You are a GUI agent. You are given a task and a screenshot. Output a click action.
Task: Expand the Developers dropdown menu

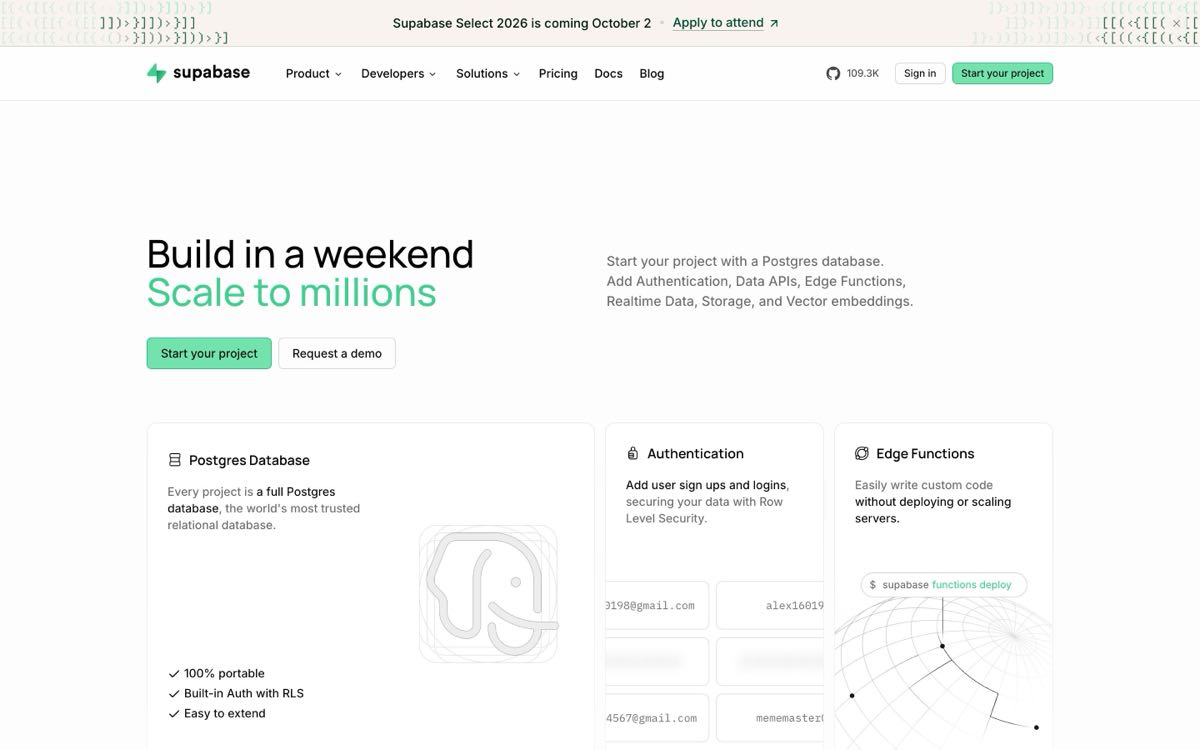tap(398, 73)
